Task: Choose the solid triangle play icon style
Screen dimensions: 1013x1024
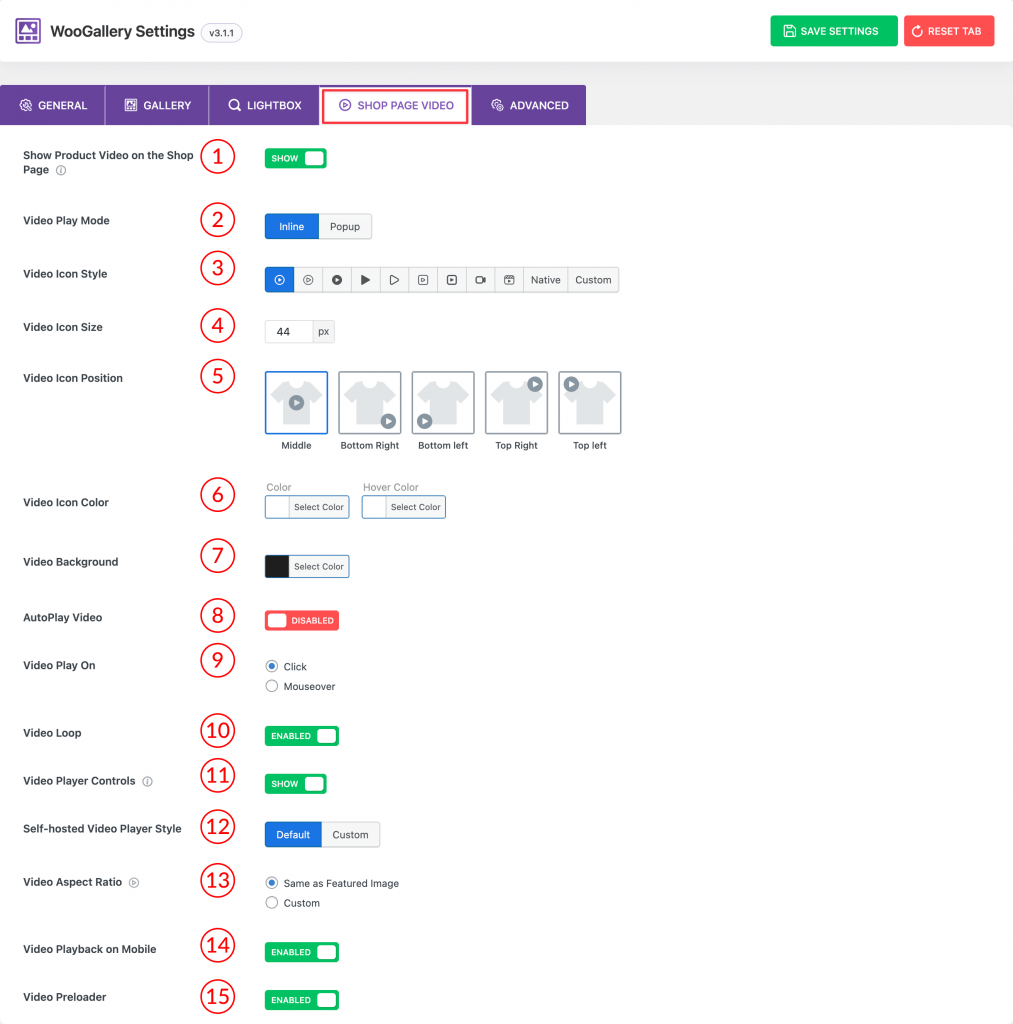Action: point(366,280)
